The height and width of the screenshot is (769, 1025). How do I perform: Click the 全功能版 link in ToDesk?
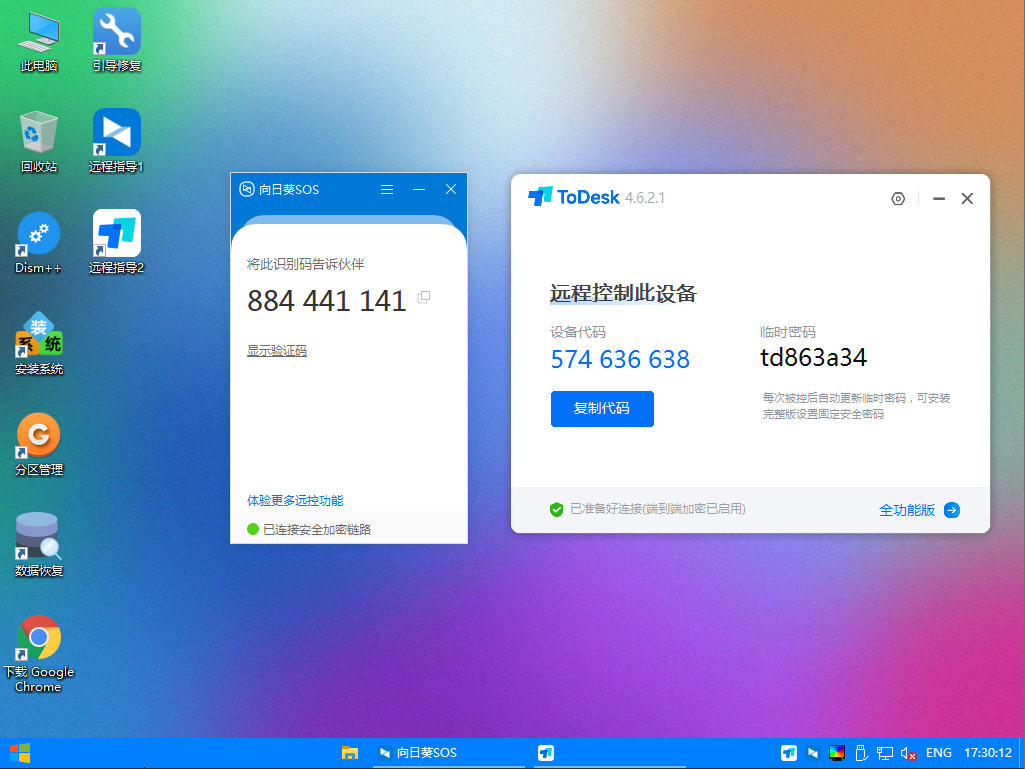coord(907,510)
